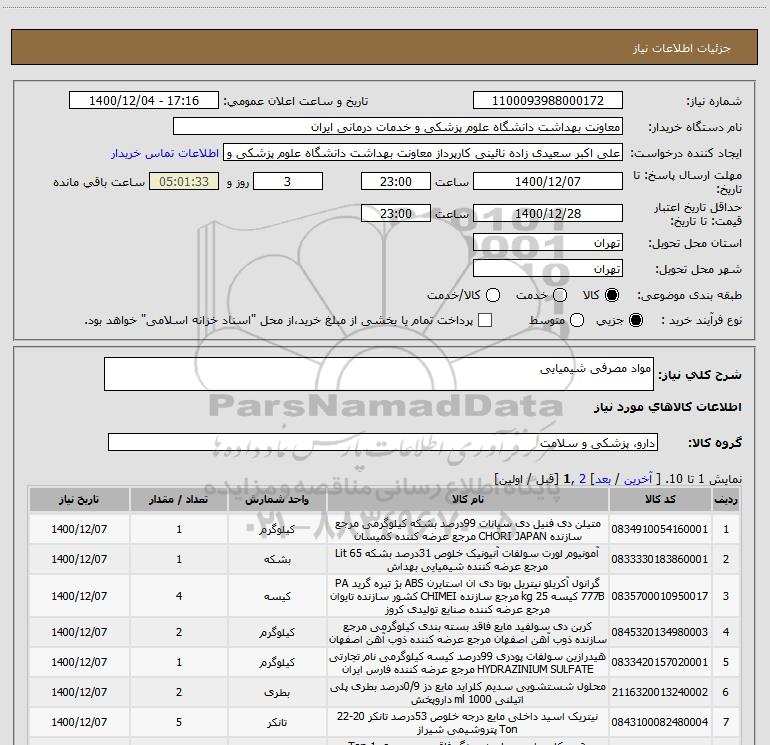Click the شرح کلی نیاز text box

point(379,374)
